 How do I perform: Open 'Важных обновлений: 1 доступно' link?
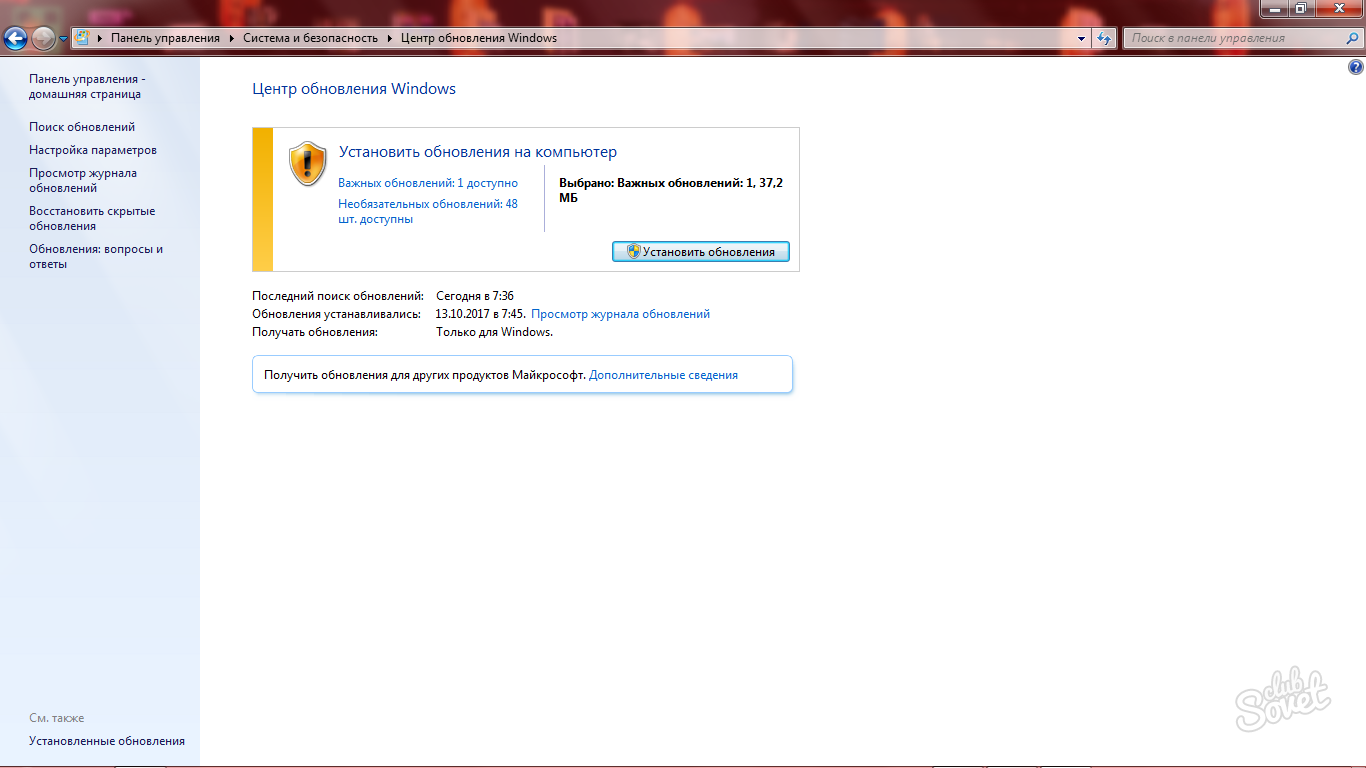click(428, 183)
